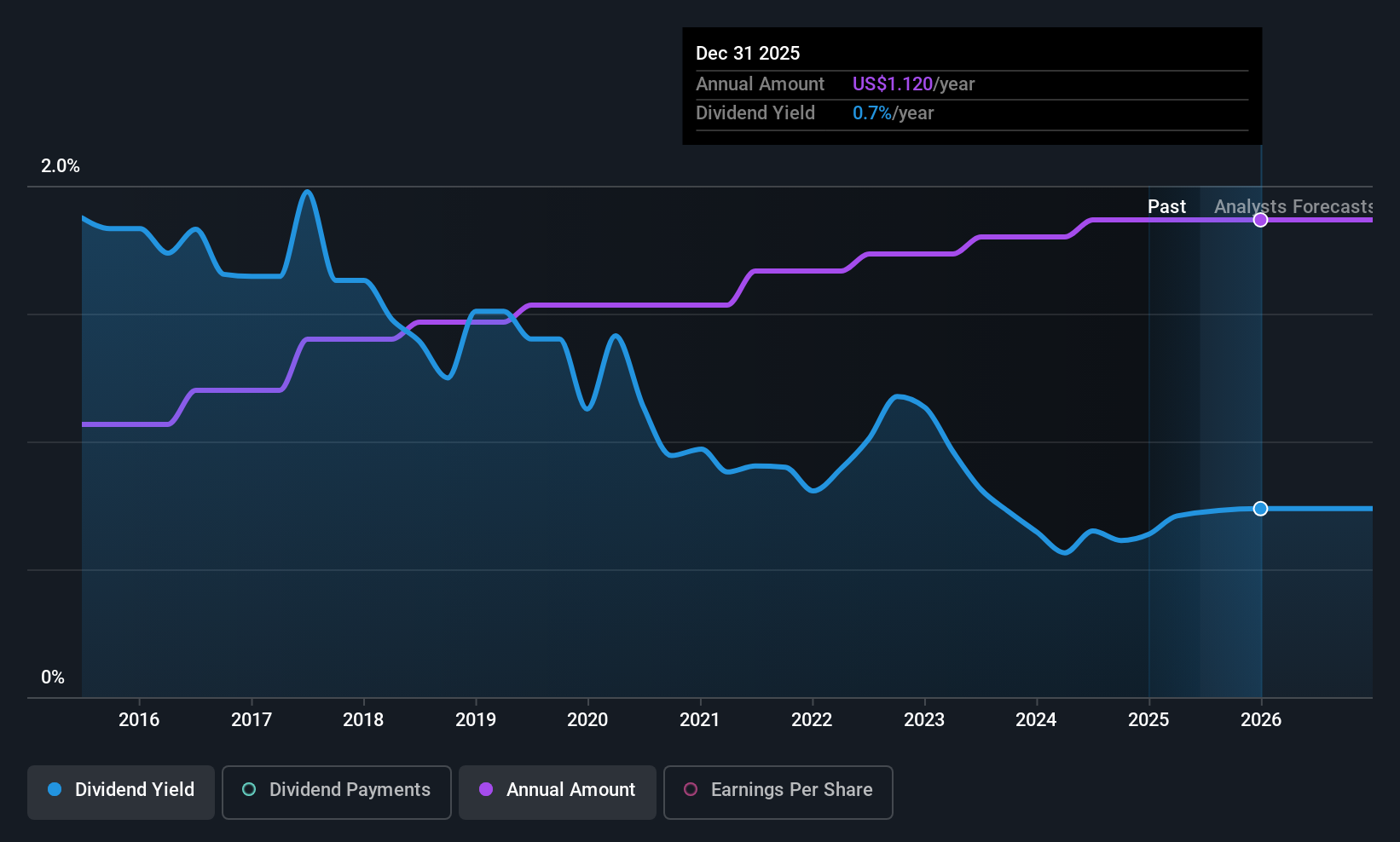Click the 0.7%/year yield value
1400x842 pixels.
[893, 113]
